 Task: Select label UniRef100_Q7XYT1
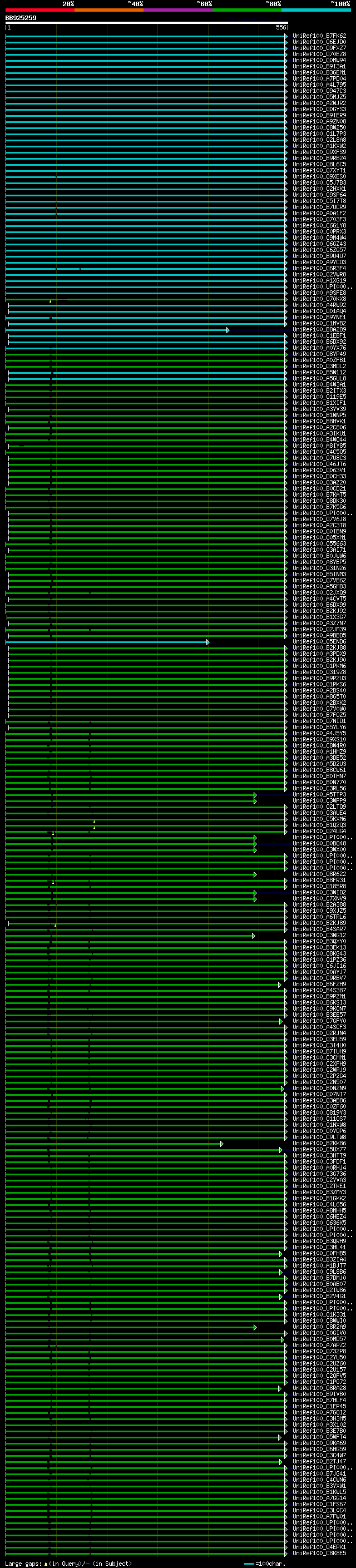tap(319, 170)
